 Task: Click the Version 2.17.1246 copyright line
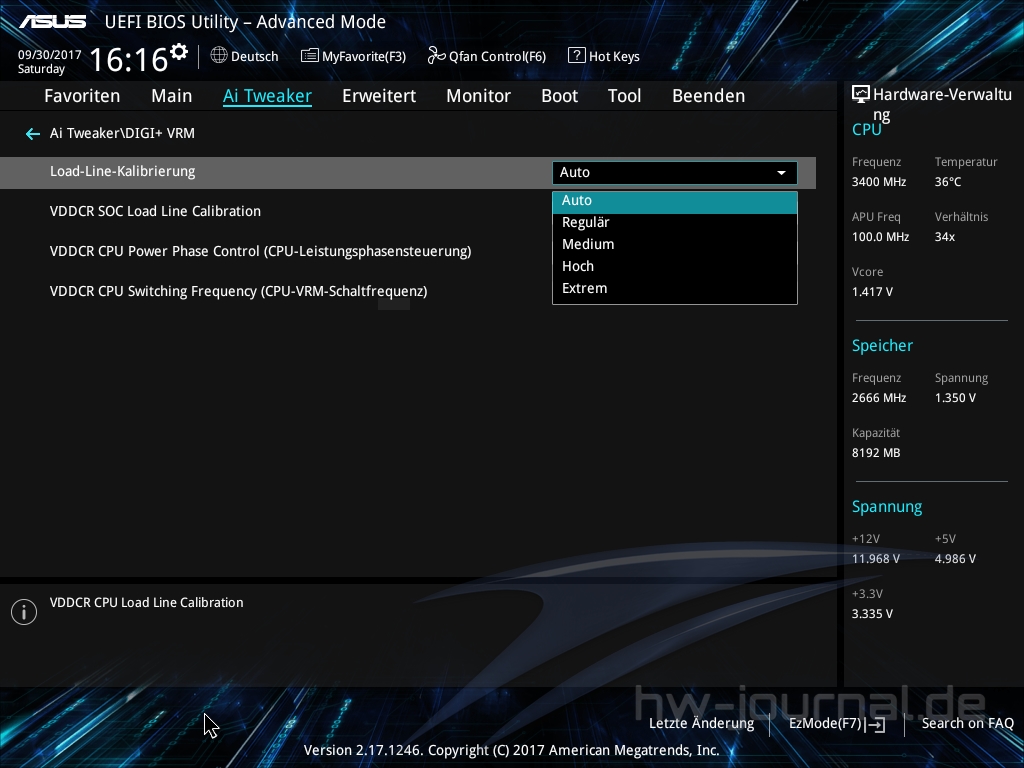511,750
